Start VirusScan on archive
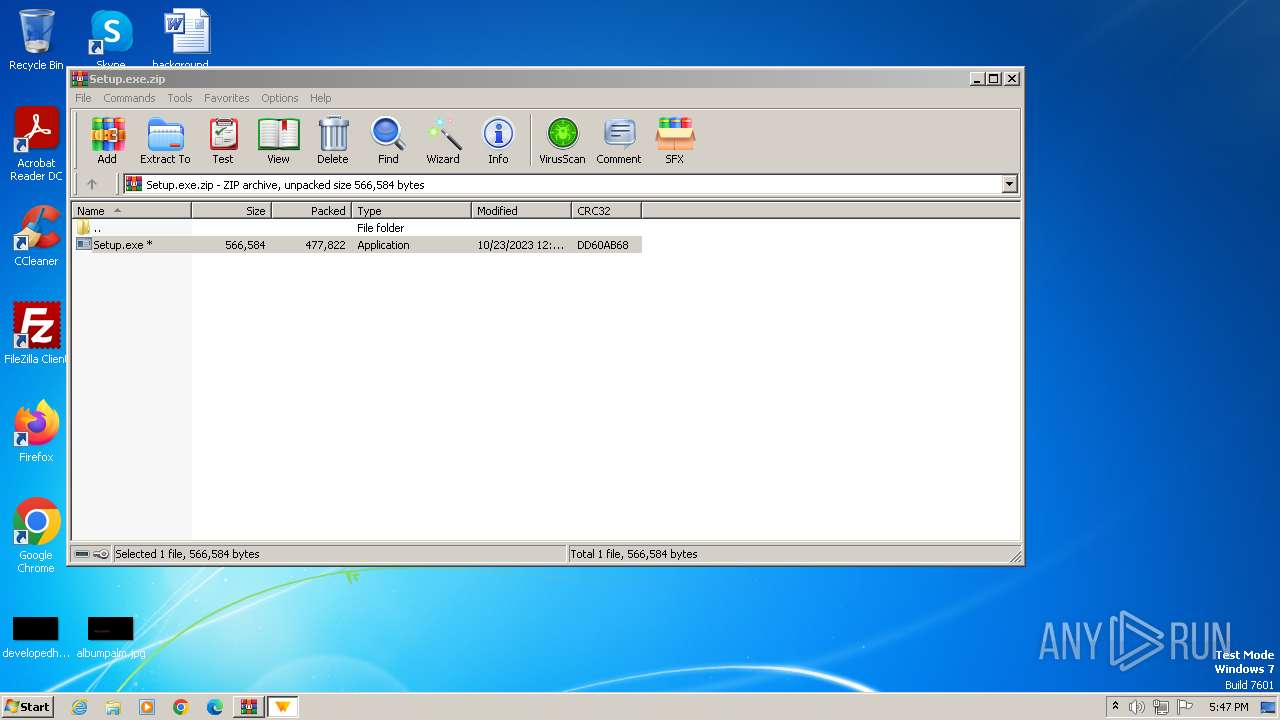This screenshot has width=1280, height=720. (x=562, y=140)
